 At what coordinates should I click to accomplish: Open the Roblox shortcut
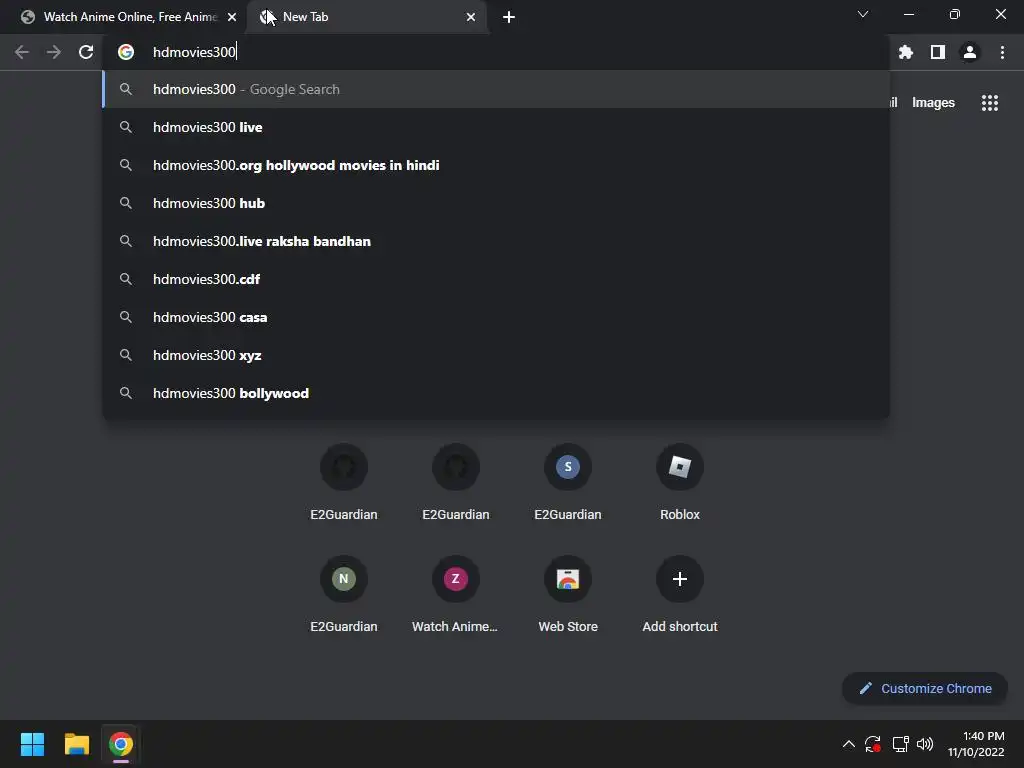pos(680,482)
